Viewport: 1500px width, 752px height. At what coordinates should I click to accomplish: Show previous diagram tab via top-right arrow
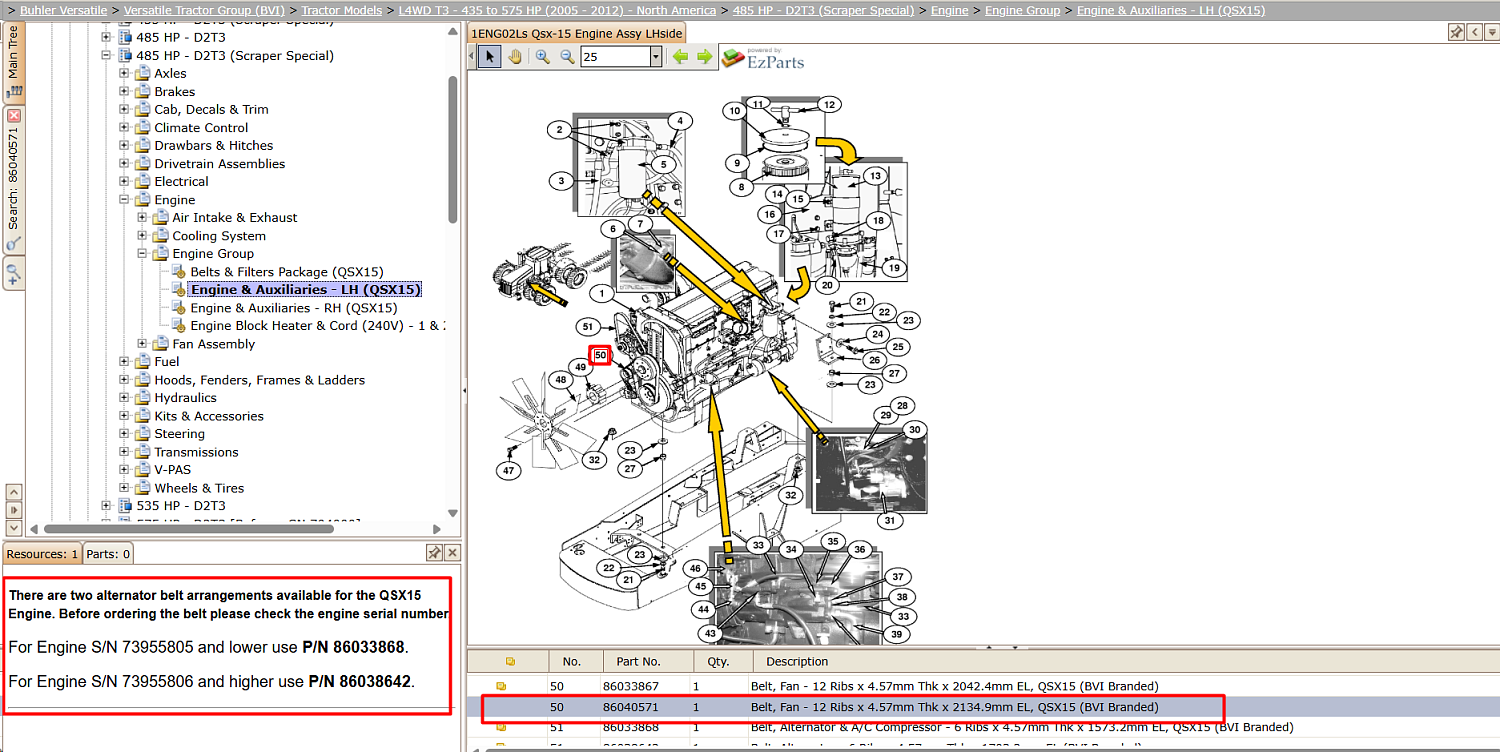pyautogui.click(x=1474, y=33)
